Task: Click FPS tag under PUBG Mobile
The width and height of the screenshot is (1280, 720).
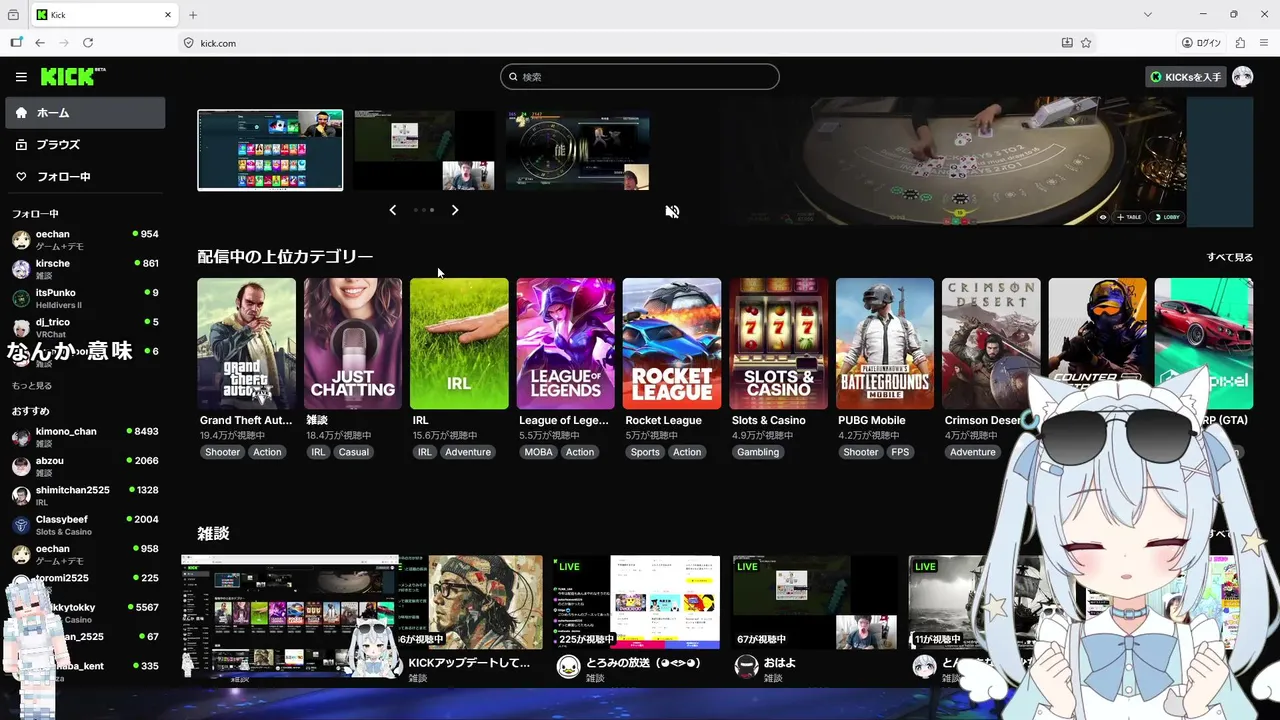Action: click(901, 452)
